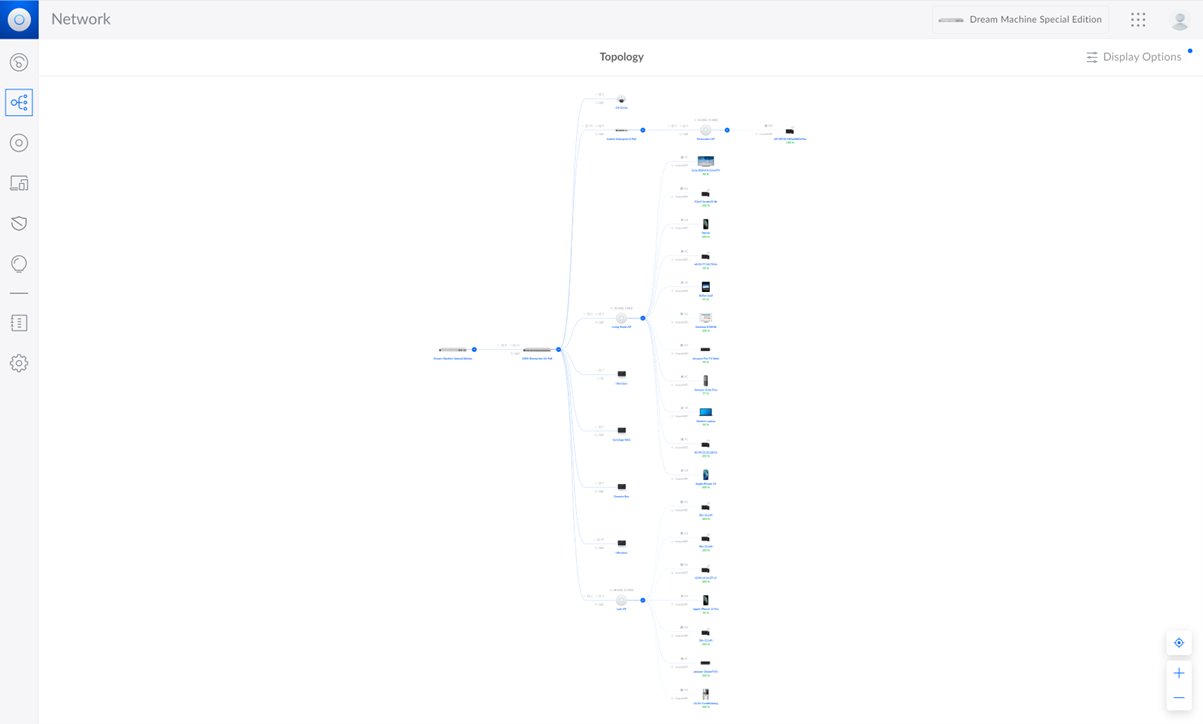
Task: Zoom in on the topology map
Action: pyautogui.click(x=1179, y=673)
